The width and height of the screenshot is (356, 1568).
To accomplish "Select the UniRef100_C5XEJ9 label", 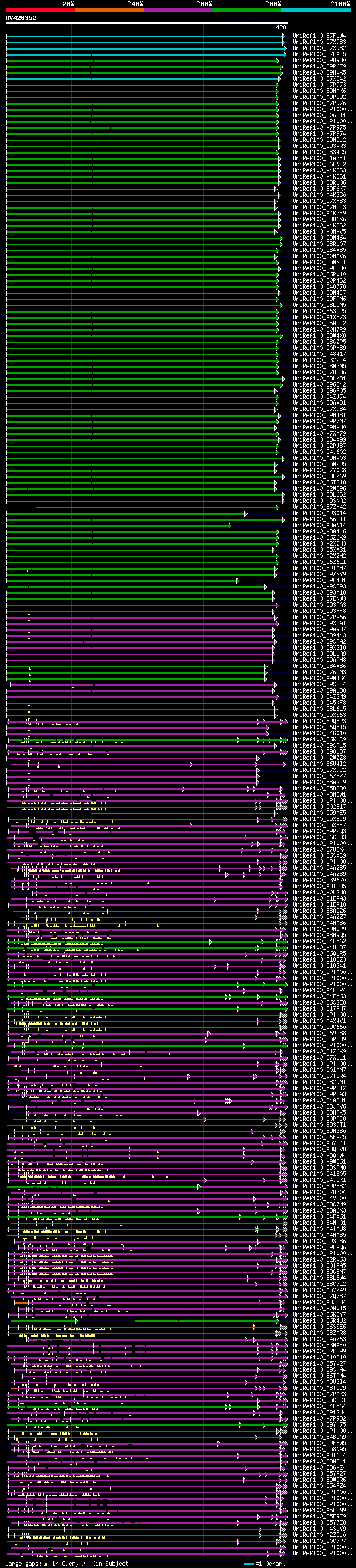I will click(319, 819).
